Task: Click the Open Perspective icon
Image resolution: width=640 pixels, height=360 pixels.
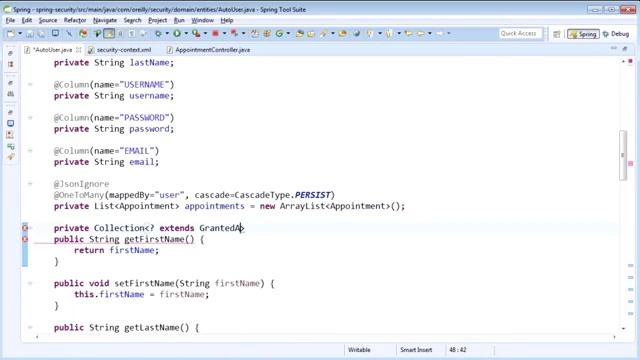Action: click(x=557, y=34)
